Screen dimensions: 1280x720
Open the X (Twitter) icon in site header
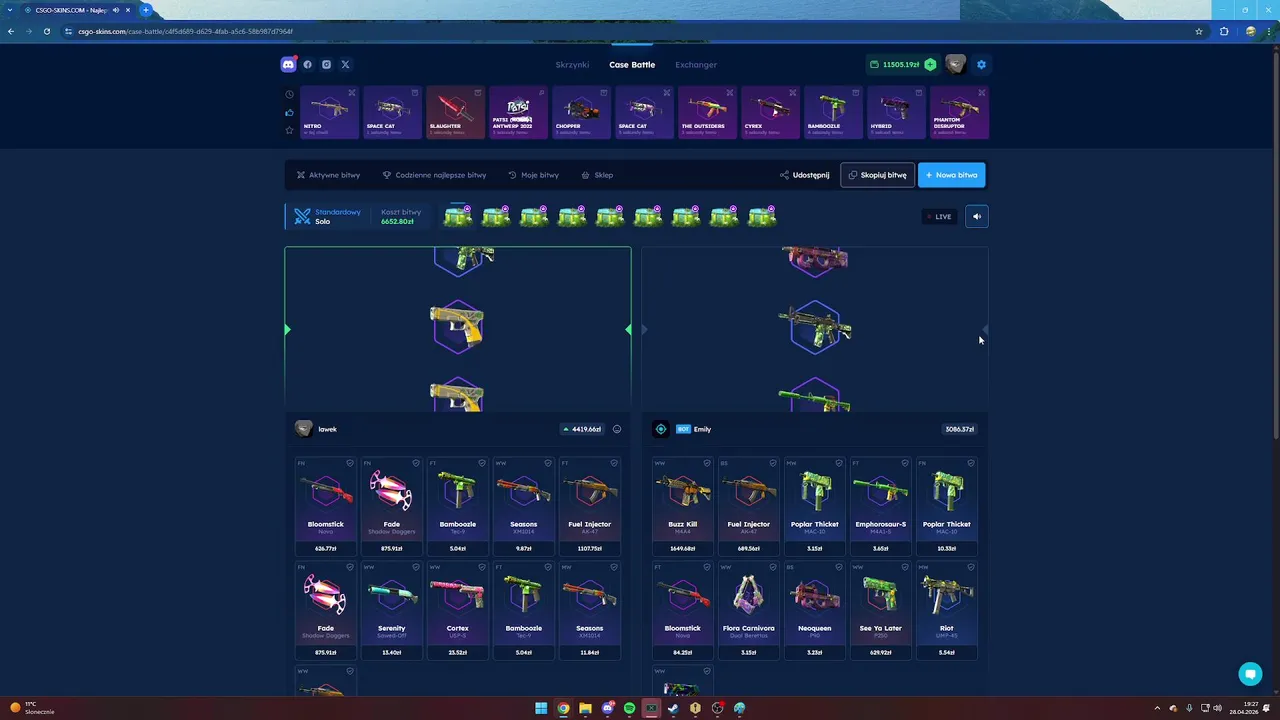point(345,64)
